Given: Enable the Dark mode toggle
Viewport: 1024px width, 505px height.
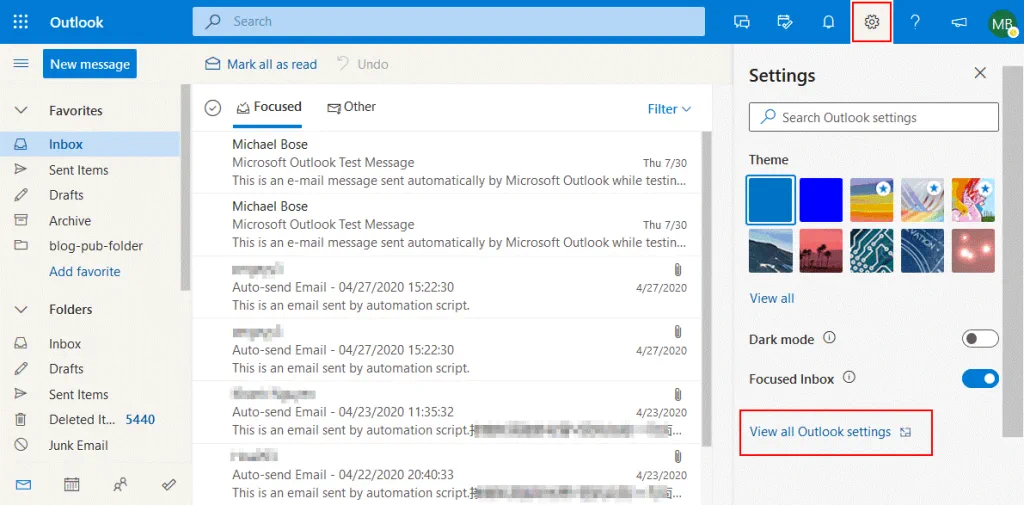Looking at the screenshot, I should click(979, 339).
